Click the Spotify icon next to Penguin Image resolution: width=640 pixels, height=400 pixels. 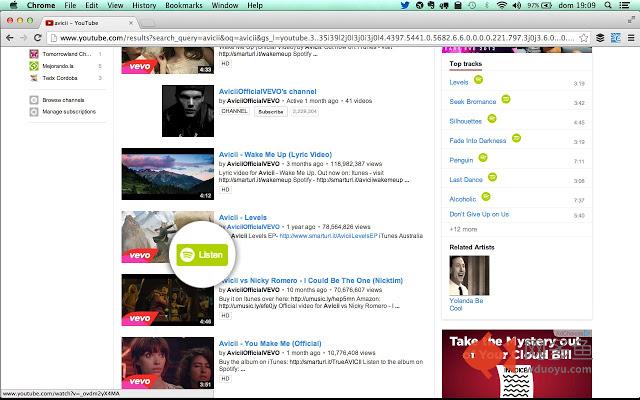click(483, 157)
